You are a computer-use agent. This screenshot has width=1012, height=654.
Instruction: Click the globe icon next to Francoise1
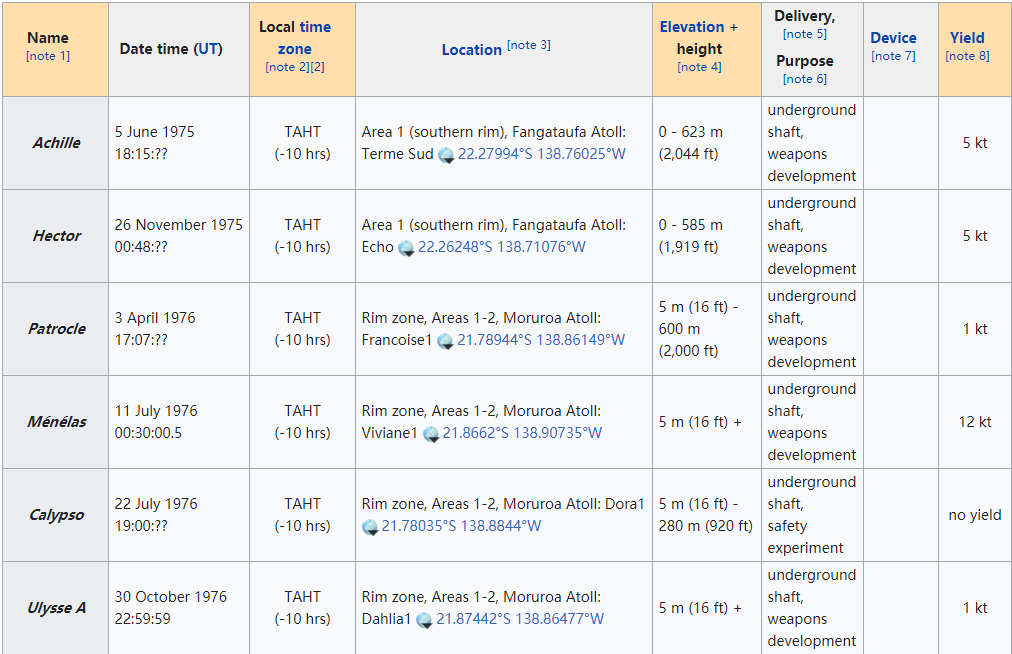coord(445,341)
